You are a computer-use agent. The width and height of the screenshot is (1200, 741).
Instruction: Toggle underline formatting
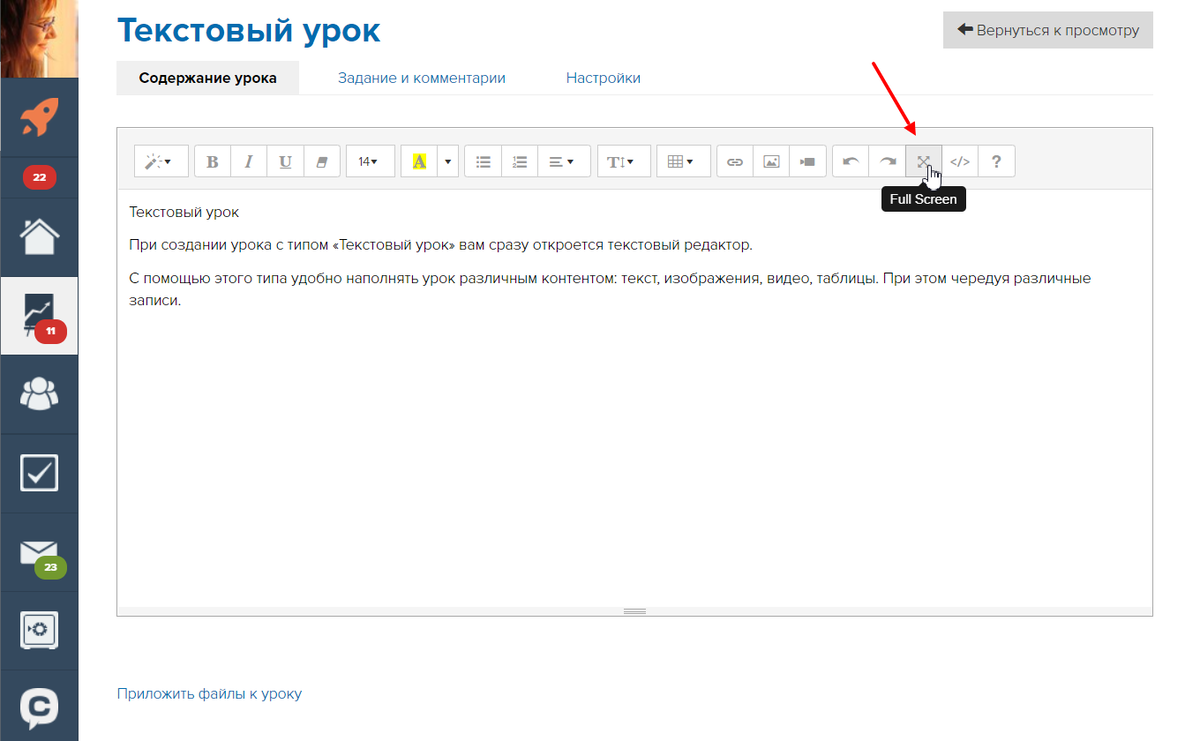tap(285, 161)
